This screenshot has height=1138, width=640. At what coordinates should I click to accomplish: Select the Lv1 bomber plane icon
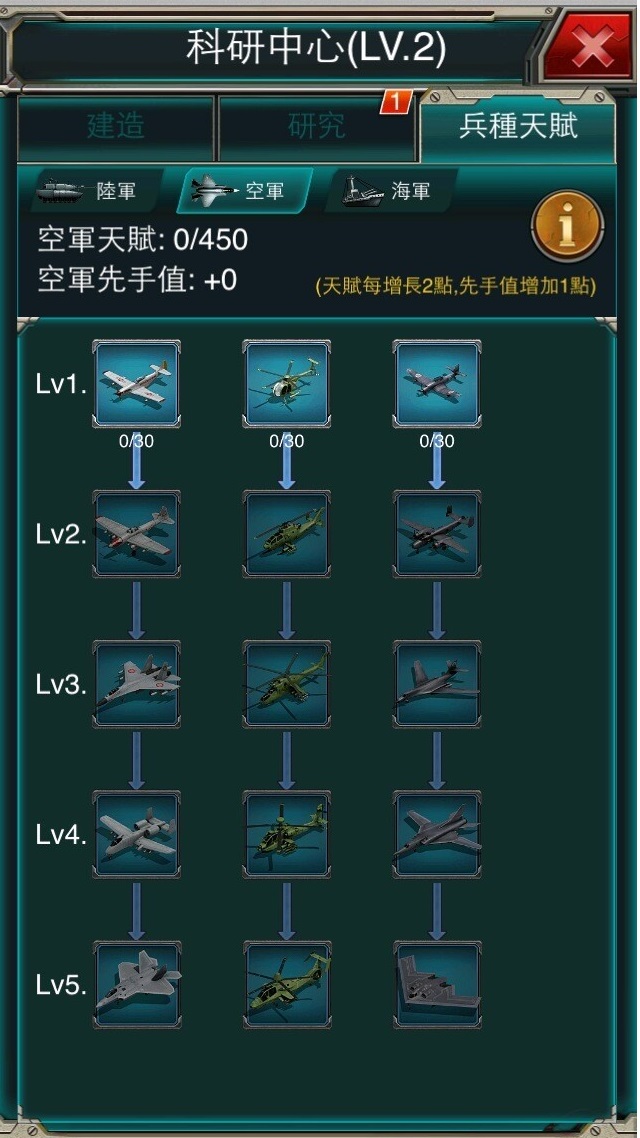437,384
